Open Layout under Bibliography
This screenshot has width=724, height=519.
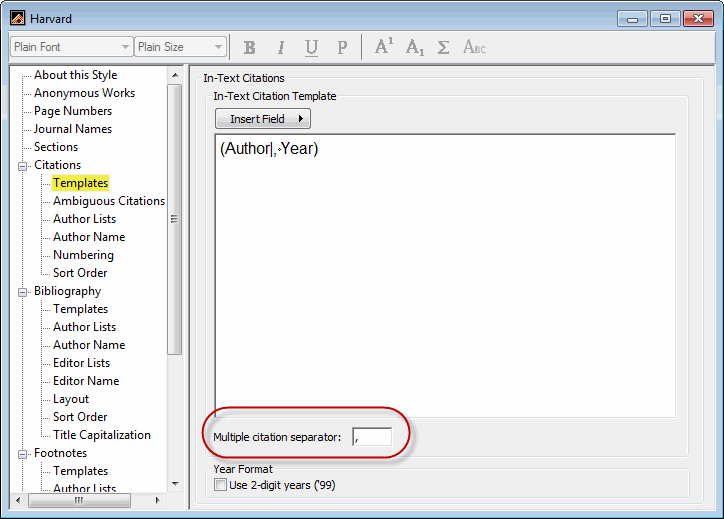click(x=71, y=399)
